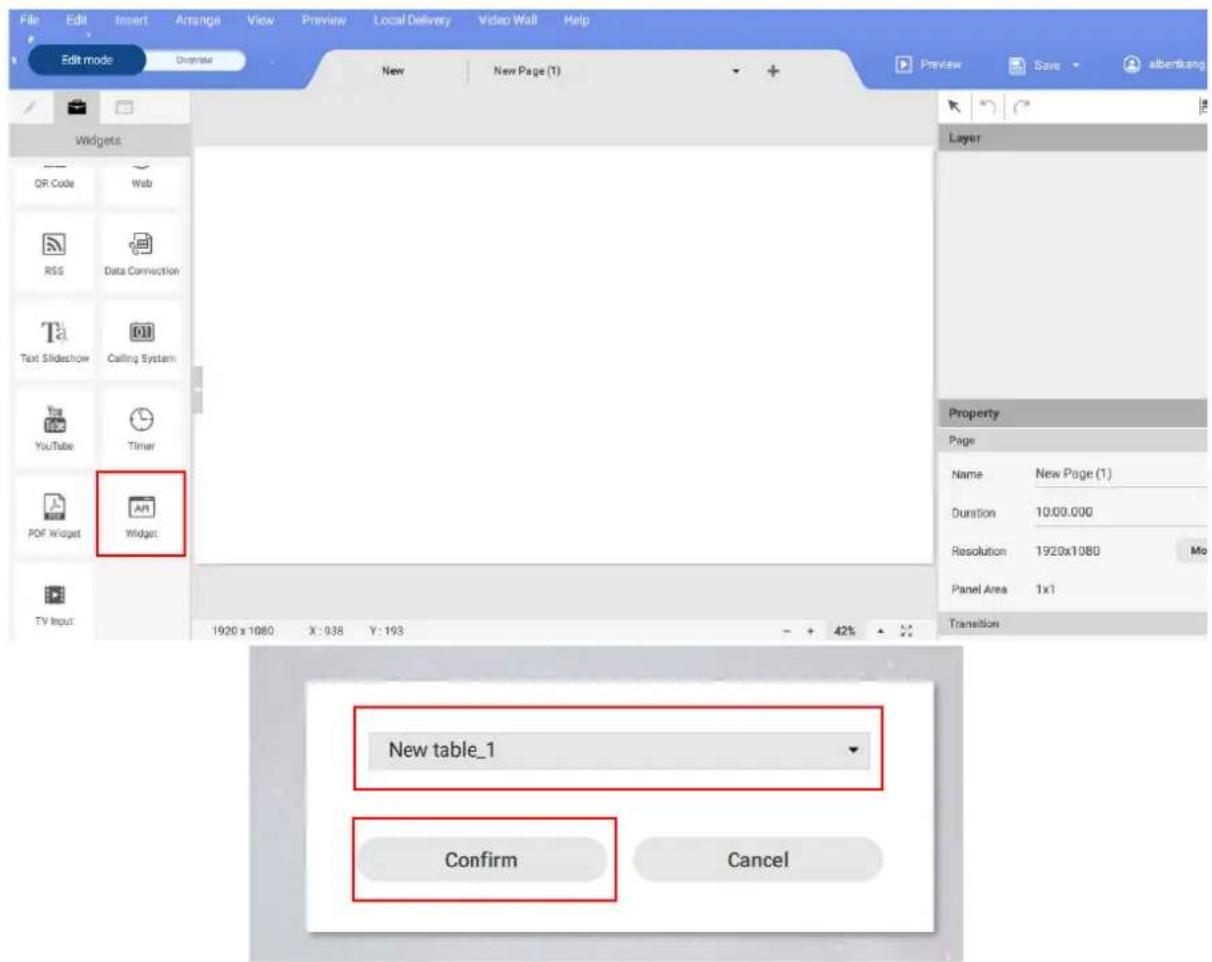Viewport: 1212px width, 962px height.
Task: Select the New Page (1) tab
Action: [x=526, y=71]
